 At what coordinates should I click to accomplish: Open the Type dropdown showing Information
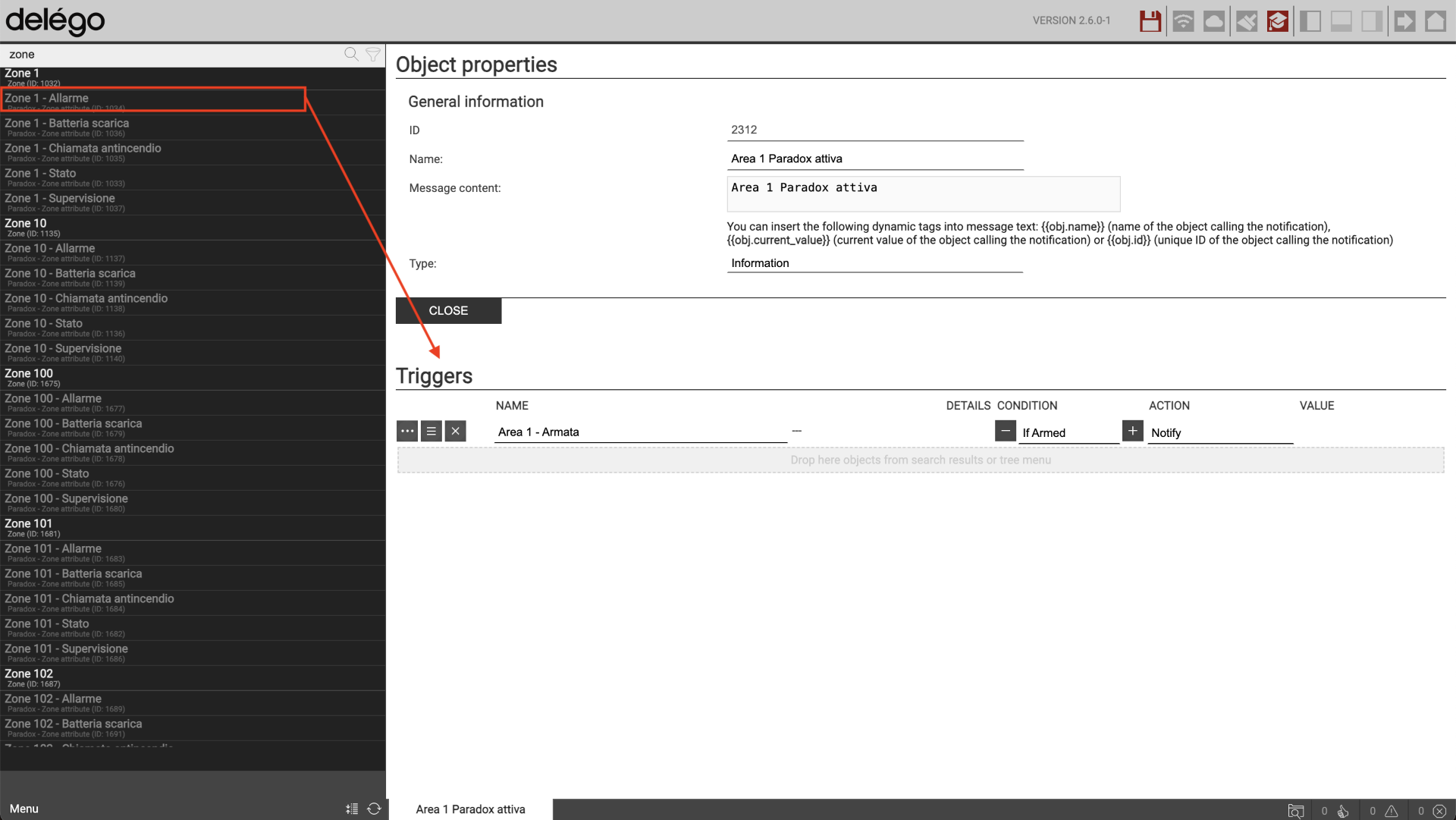[x=874, y=263]
